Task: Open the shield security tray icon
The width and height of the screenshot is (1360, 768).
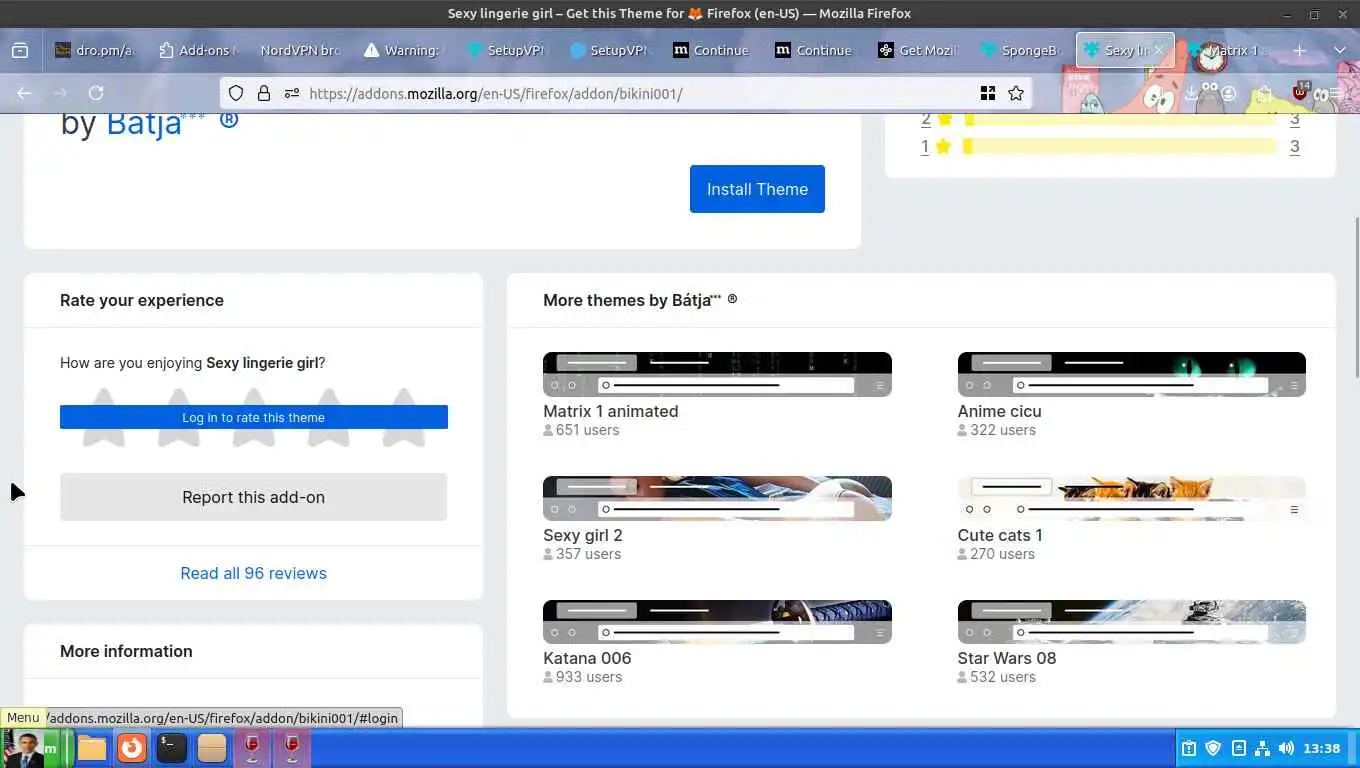Action: click(x=1213, y=748)
